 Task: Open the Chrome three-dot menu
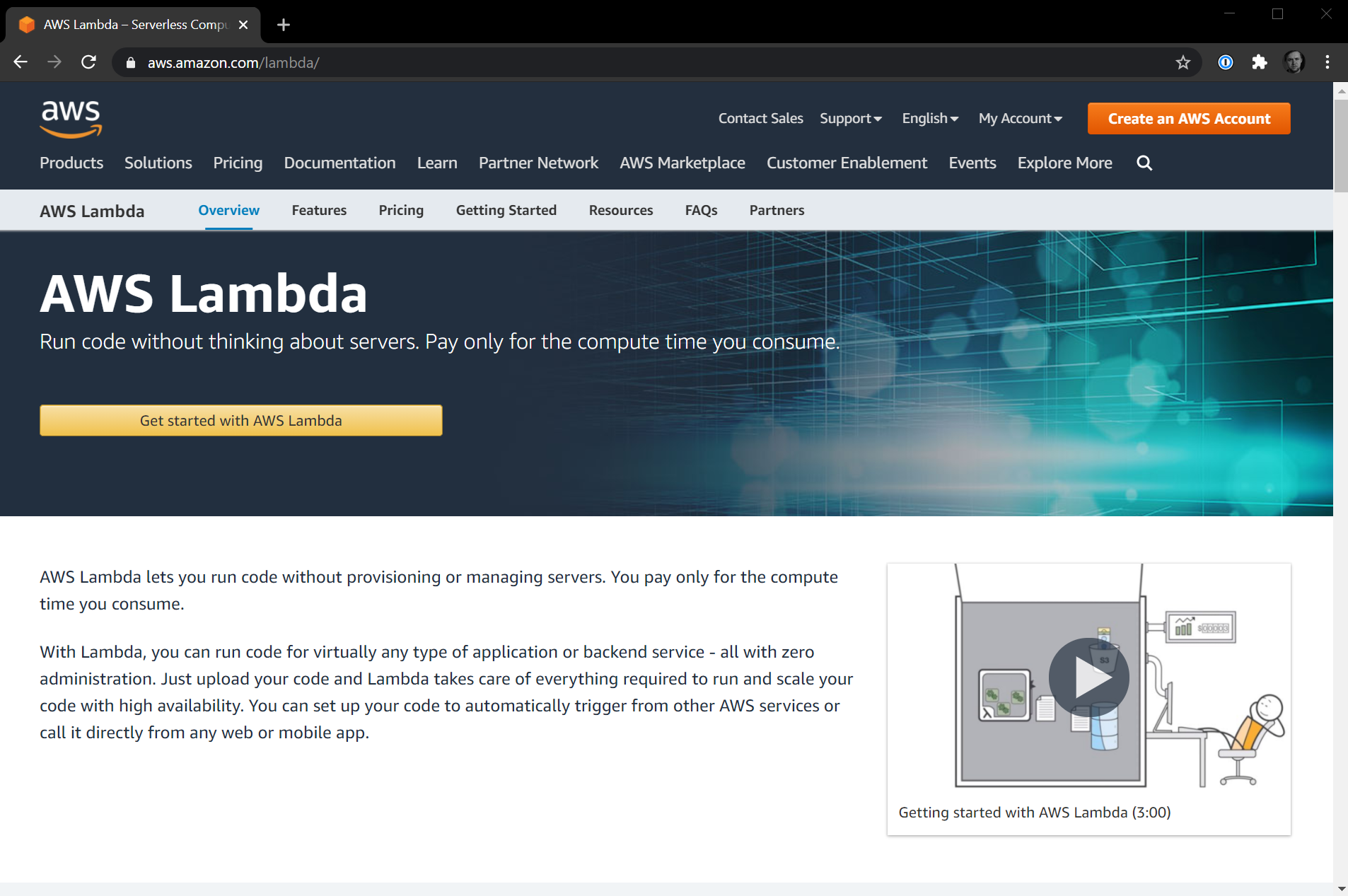click(x=1327, y=62)
